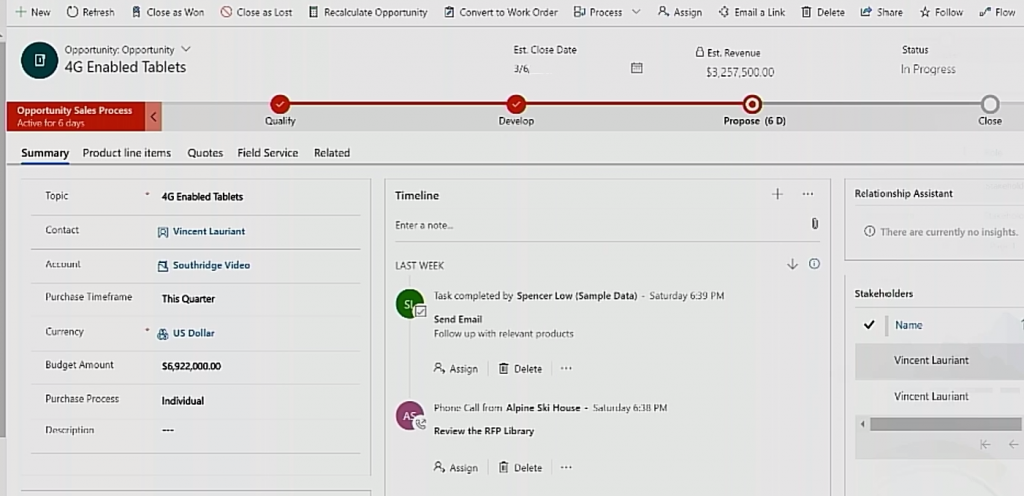Open the Est. Close Date calendar picker
Viewport: 1024px width, 496px height.
(x=637, y=68)
